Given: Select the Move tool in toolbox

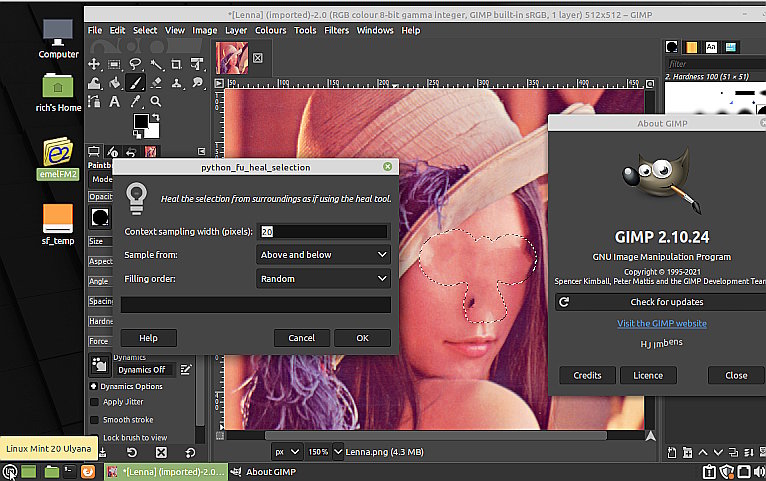Looking at the screenshot, I should click(94, 64).
